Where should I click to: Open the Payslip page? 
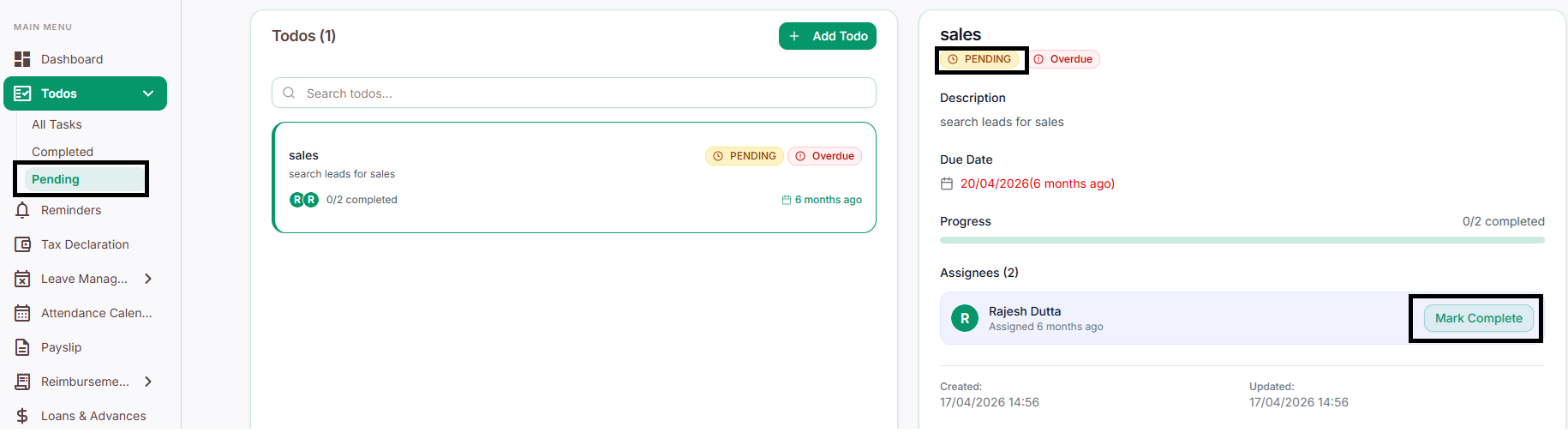61,347
